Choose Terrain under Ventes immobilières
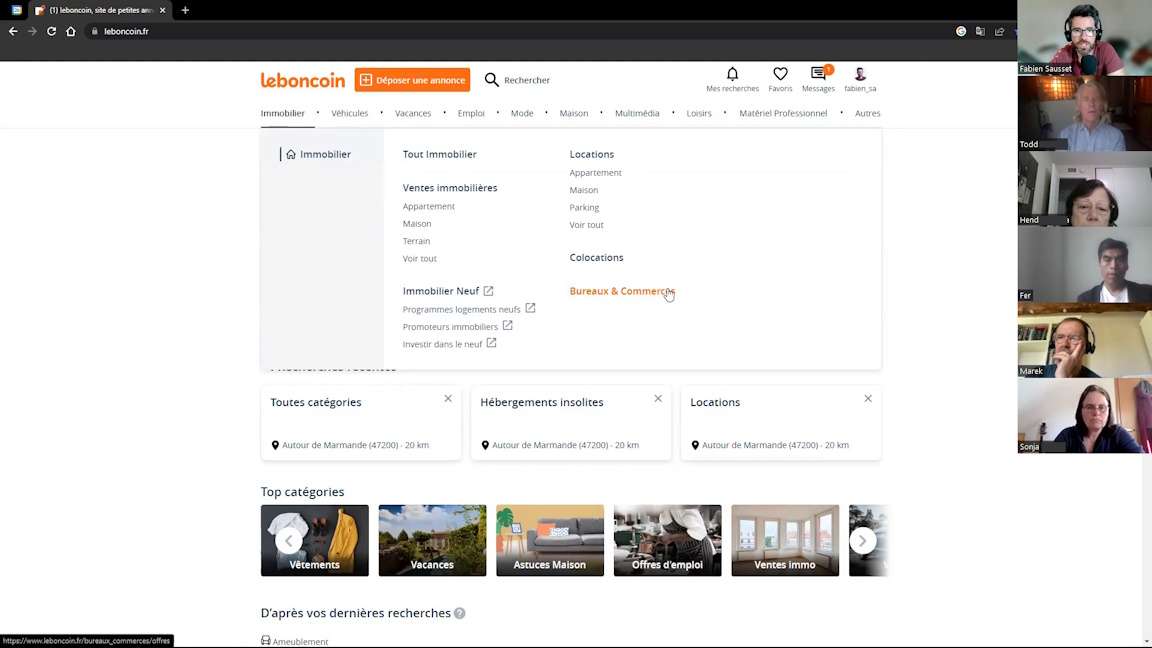 coord(417,241)
